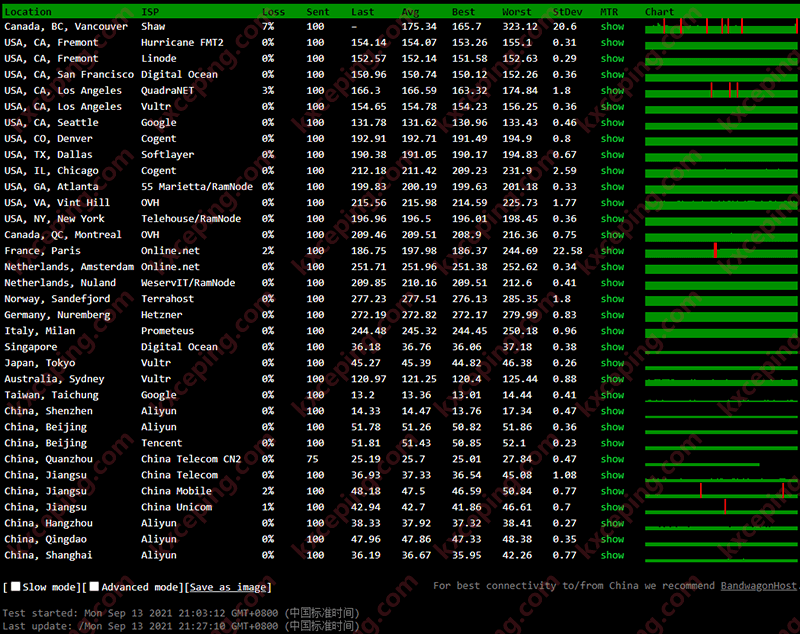Show MTR for Hangzhou Aliyun row
This screenshot has width=800, height=634.
point(612,523)
